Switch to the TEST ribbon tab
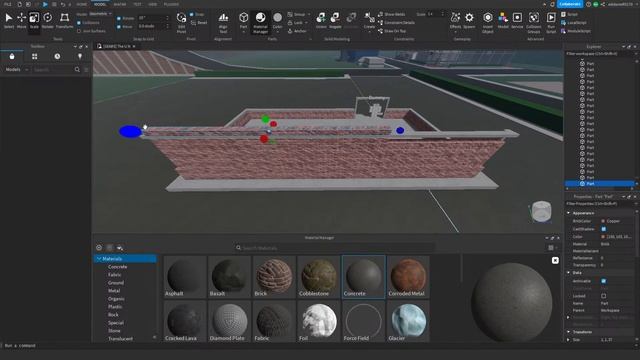This screenshot has width=640, height=360. 137,4
